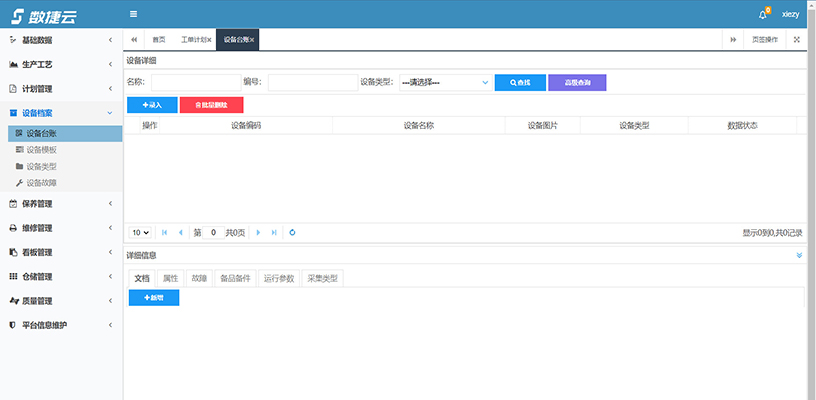This screenshot has width=816, height=400.
Task: Open the page size selector showing 10
Action: (x=140, y=232)
